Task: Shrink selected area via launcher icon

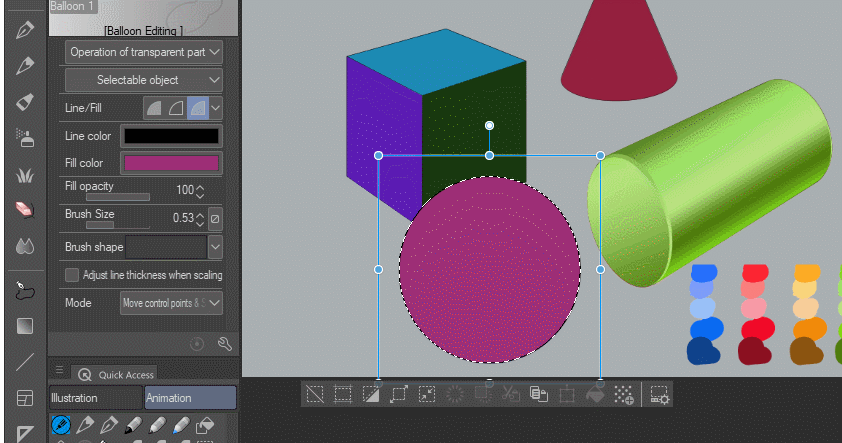Action: coord(427,395)
